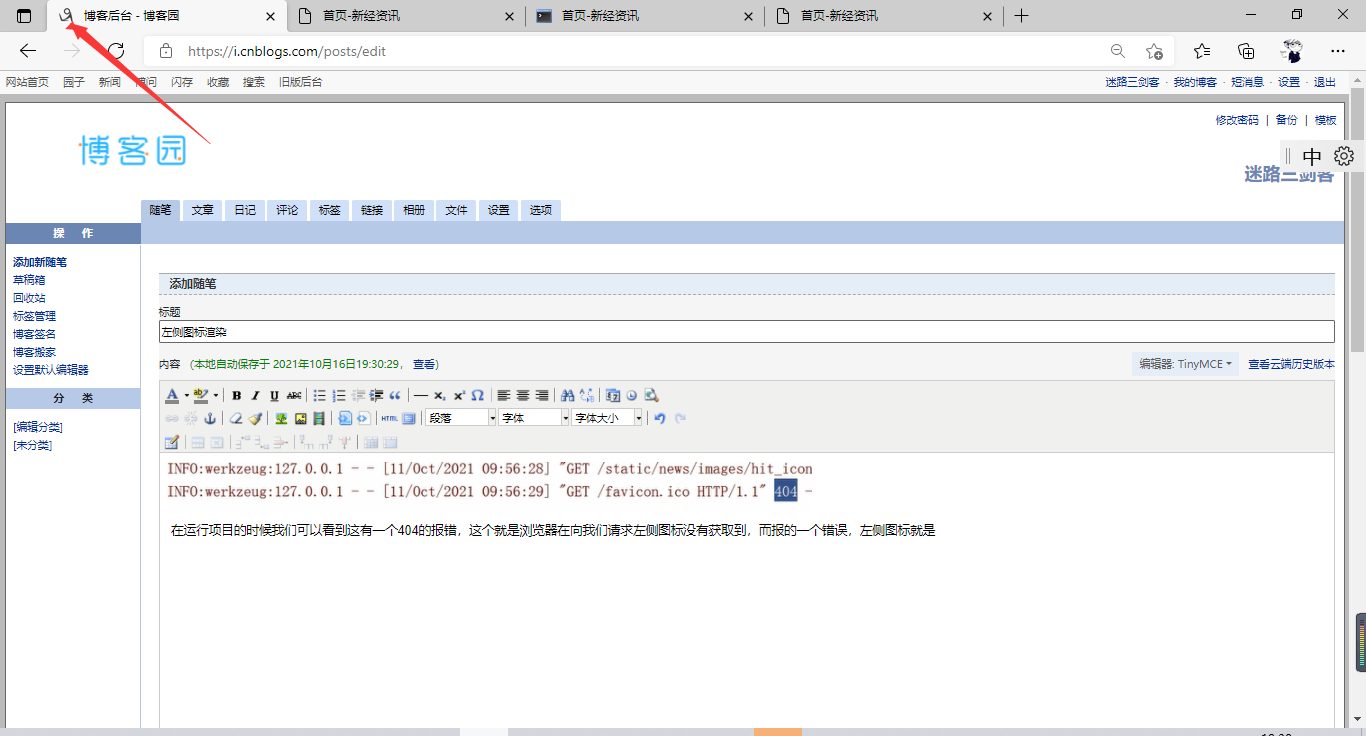The image size is (1366, 736).
Task: Apply the text color button in editor toolbar
Action: coord(172,395)
